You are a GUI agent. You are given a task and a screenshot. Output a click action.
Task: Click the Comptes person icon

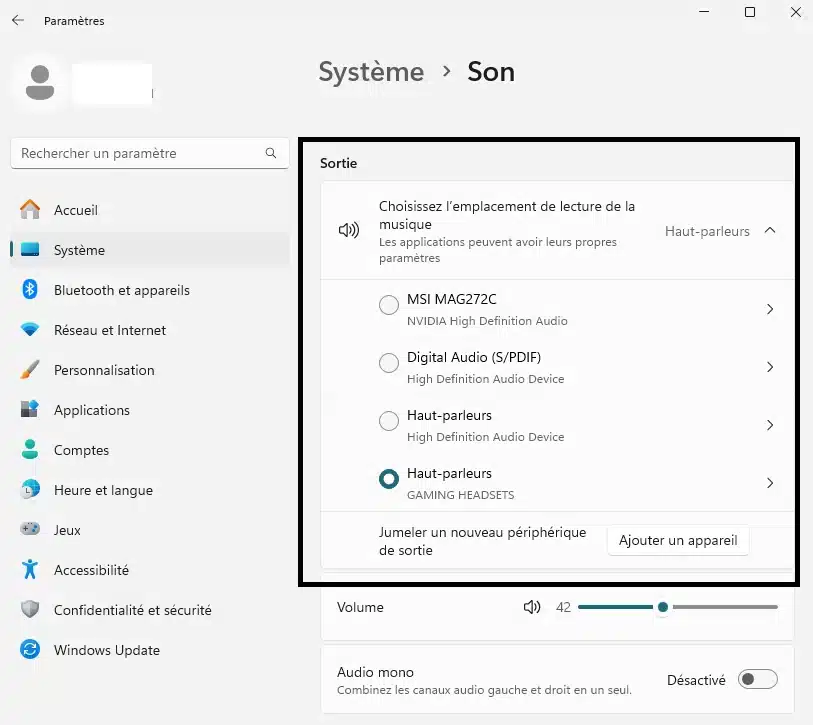[x=30, y=449]
